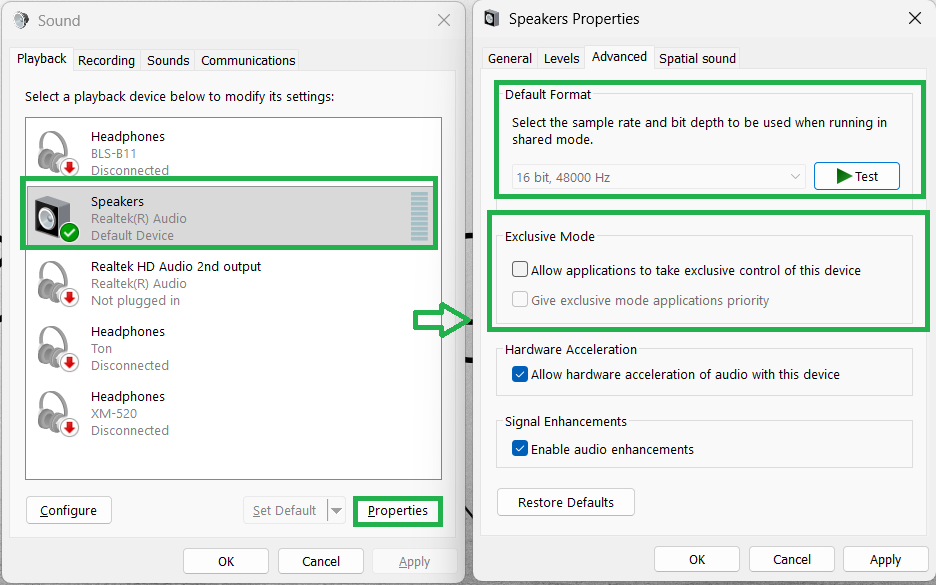Select the Headphones XM-520 device icon
Viewport: 936px width, 585px height.
[x=57, y=414]
